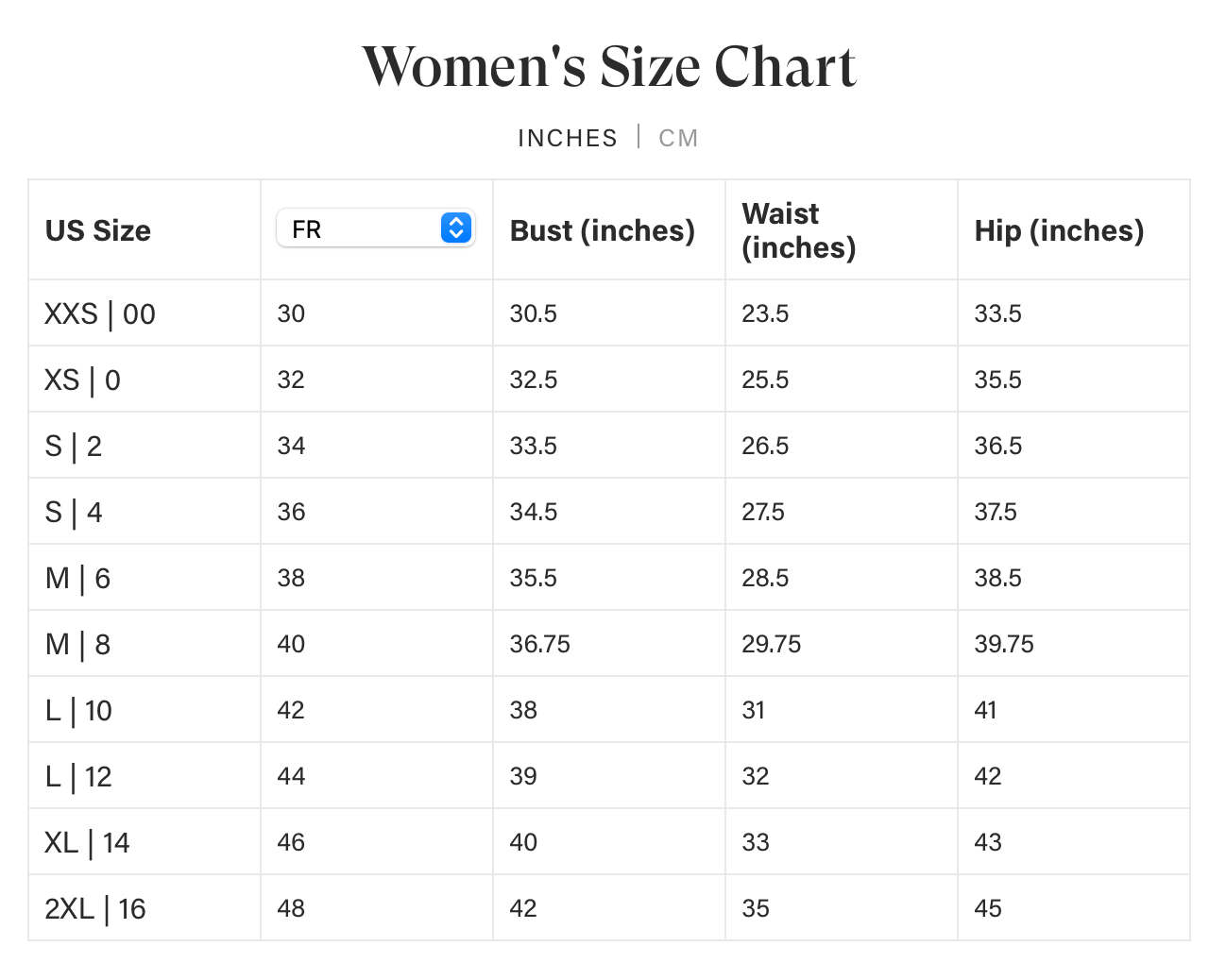The width and height of the screenshot is (1226, 980).
Task: Click the Hip (inches) column header
Action: [x=1059, y=230]
